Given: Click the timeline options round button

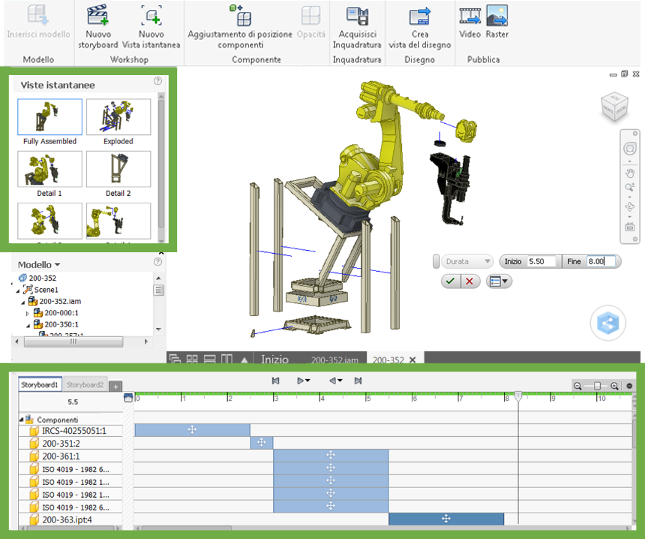Looking at the screenshot, I should [629, 386].
